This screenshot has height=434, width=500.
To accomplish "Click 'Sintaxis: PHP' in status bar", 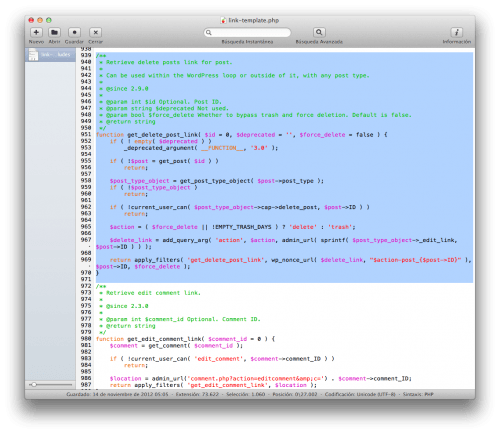I will [418, 394].
